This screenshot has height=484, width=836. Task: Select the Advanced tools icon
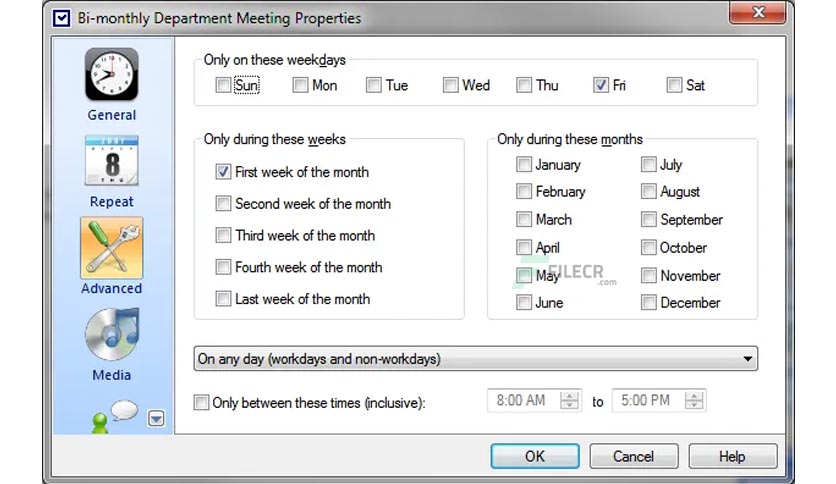tap(111, 247)
